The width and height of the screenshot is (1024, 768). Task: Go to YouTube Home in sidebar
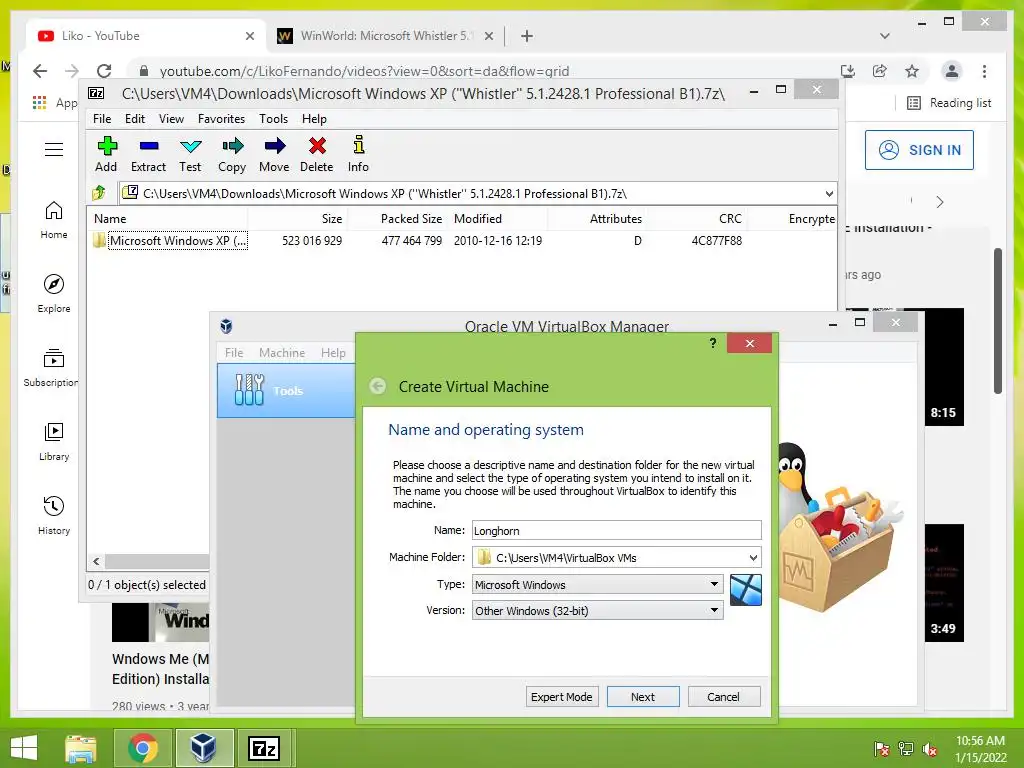(x=54, y=220)
